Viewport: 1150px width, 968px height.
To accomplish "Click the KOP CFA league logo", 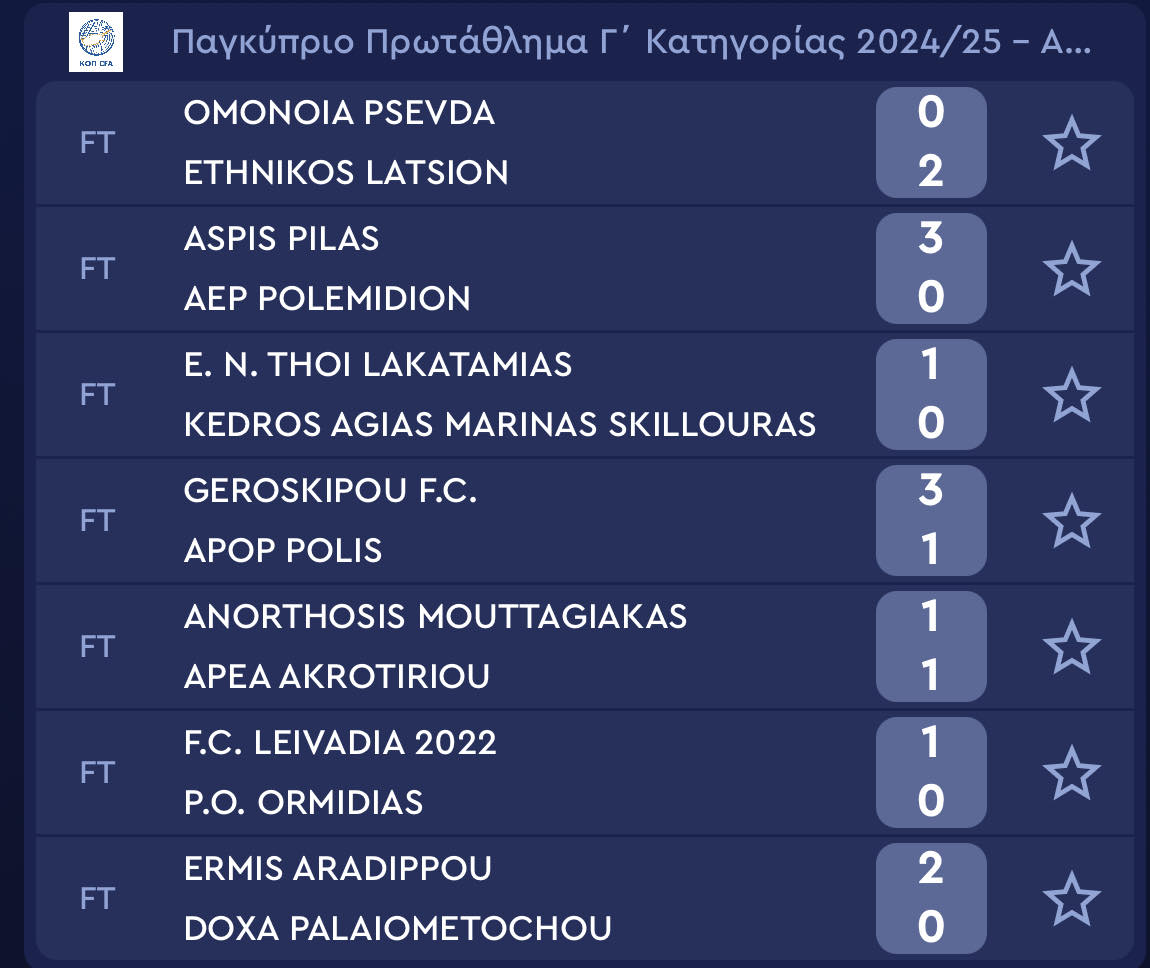I will (x=96, y=42).
